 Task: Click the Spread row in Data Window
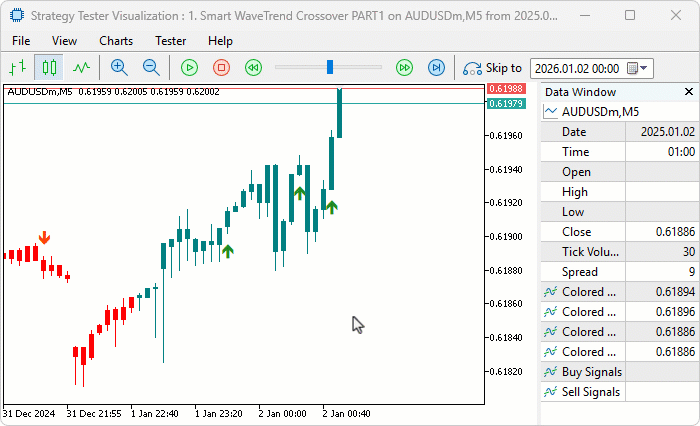click(x=619, y=271)
